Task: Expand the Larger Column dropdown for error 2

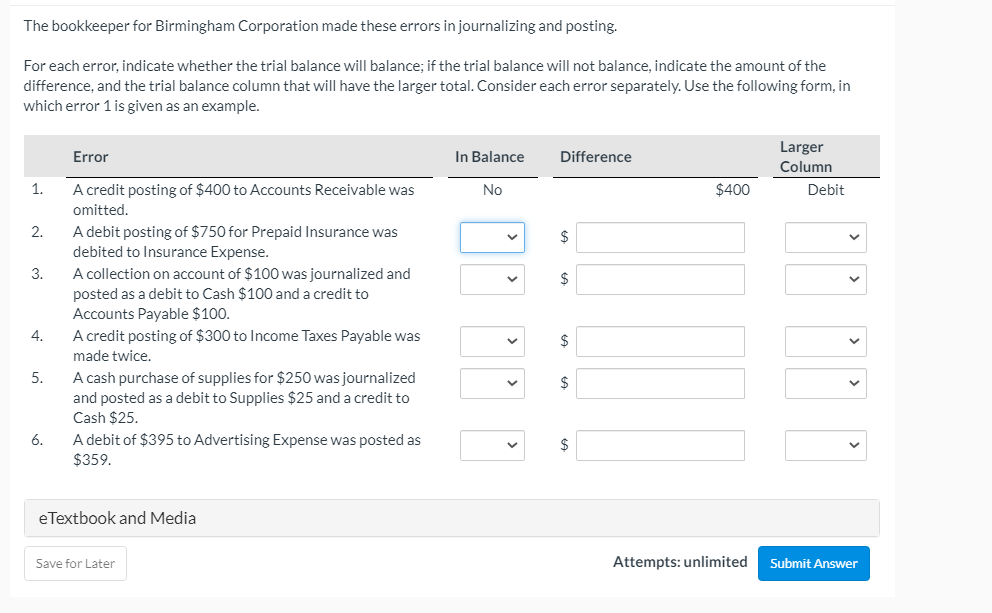Action: pyautogui.click(x=825, y=237)
